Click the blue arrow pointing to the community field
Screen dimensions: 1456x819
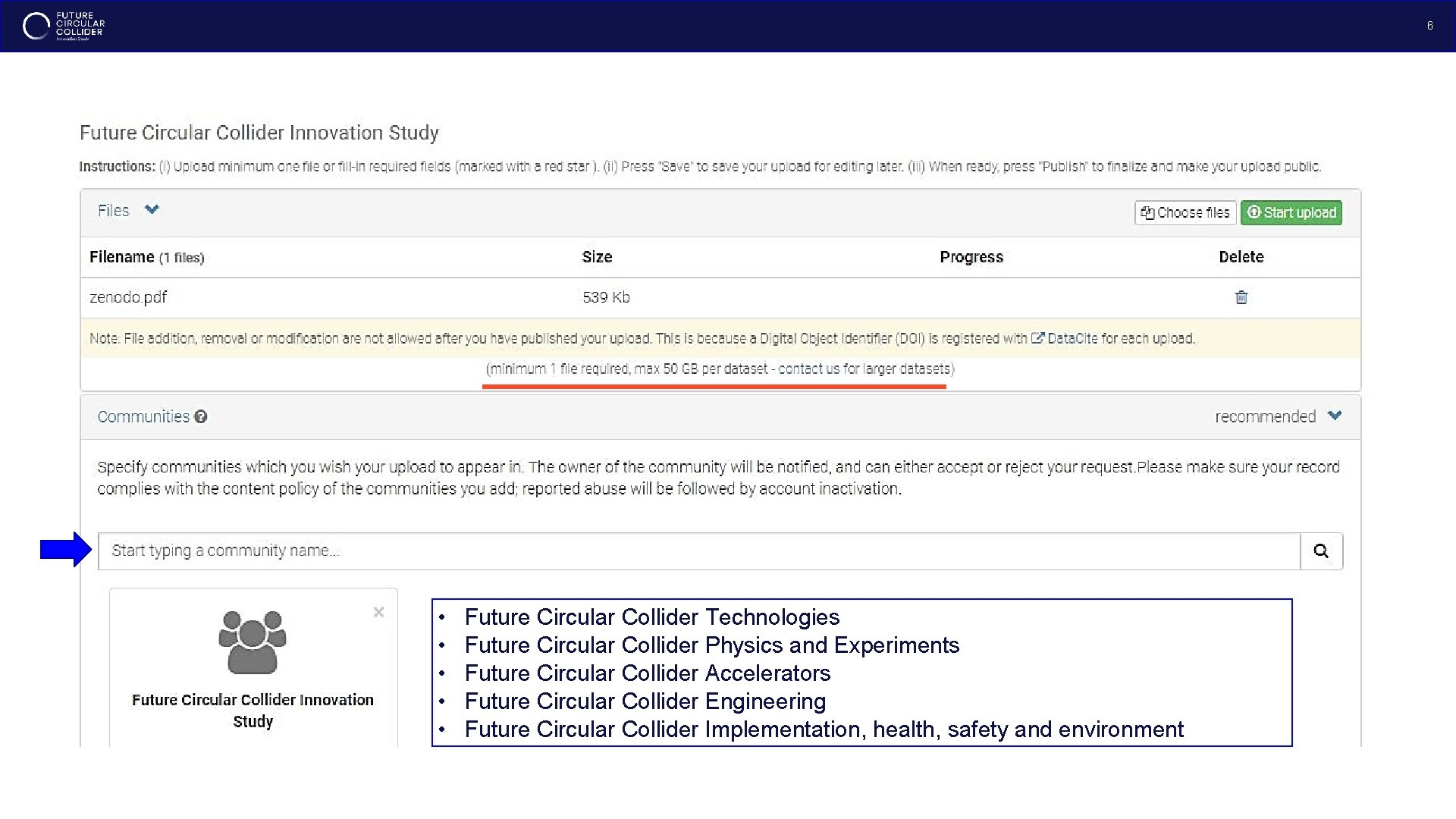click(65, 549)
